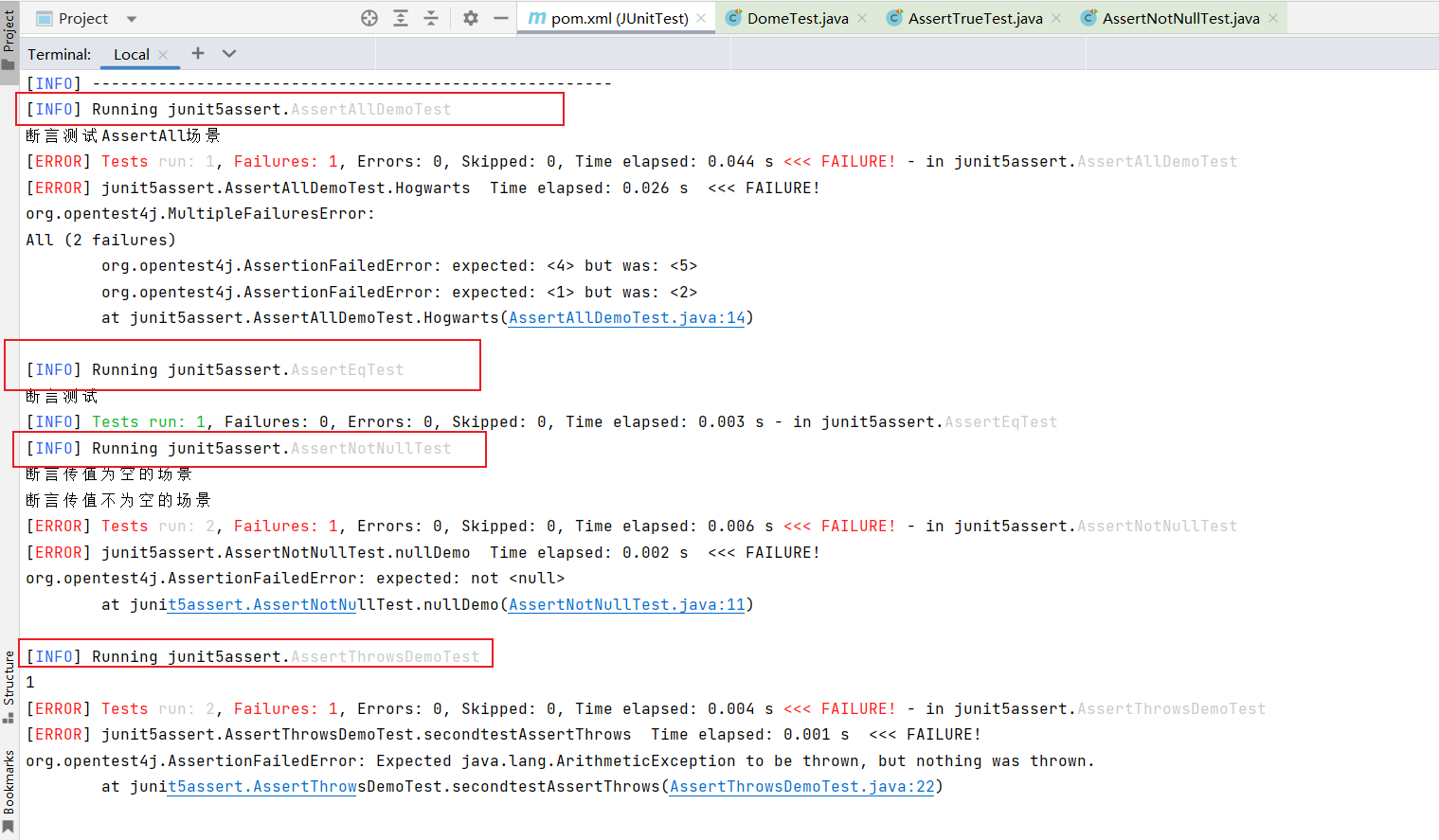This screenshot has width=1439, height=840.
Task: Click the Collapse All icon in Project toolbar
Action: (431, 18)
